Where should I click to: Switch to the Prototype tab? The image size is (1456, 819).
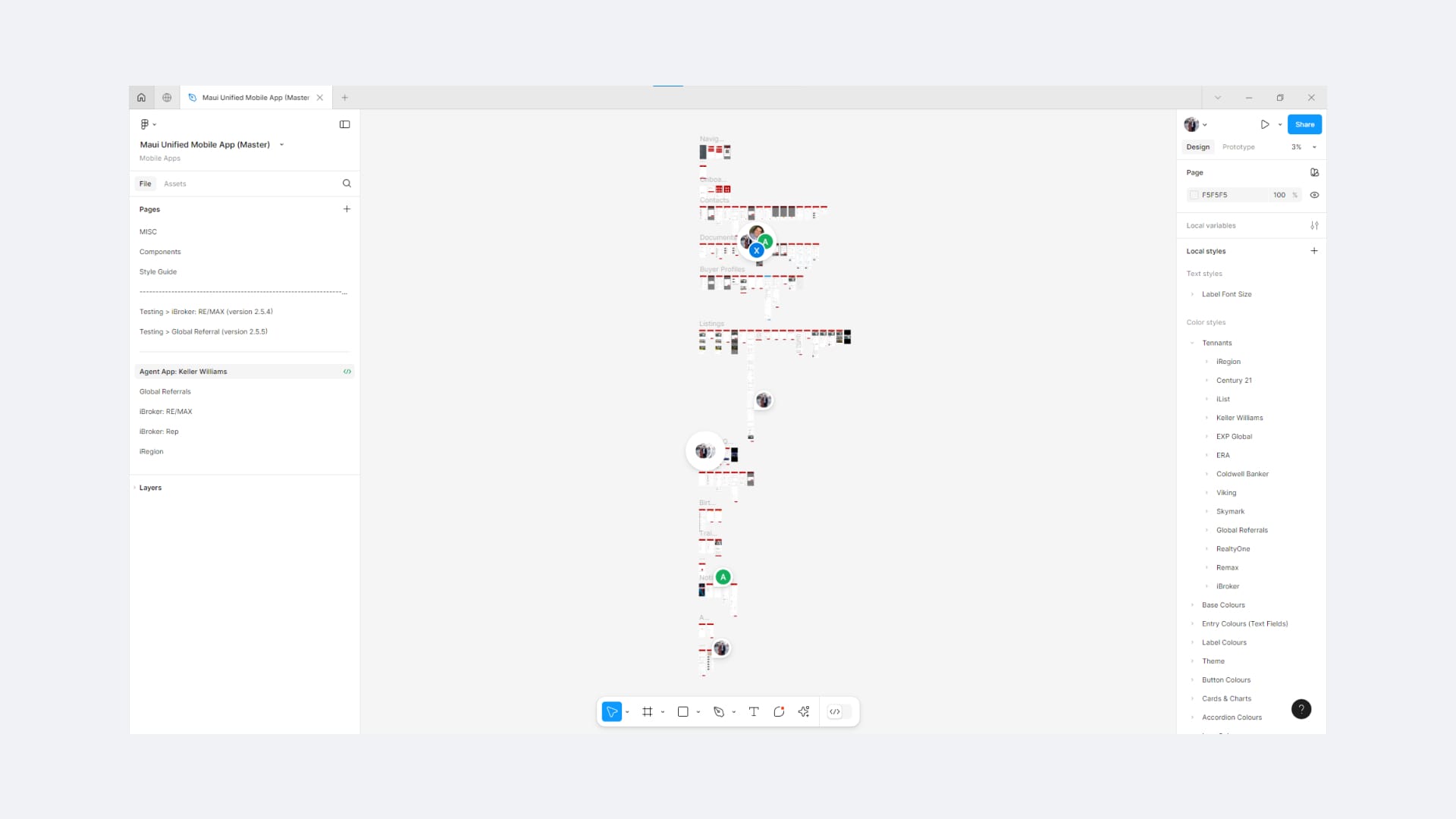[1238, 147]
